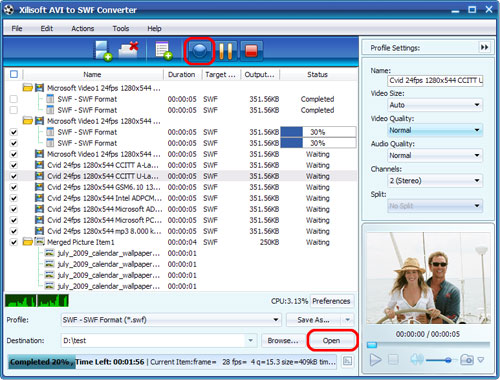
Task: Open the Edit menu
Action: pyautogui.click(x=46, y=28)
